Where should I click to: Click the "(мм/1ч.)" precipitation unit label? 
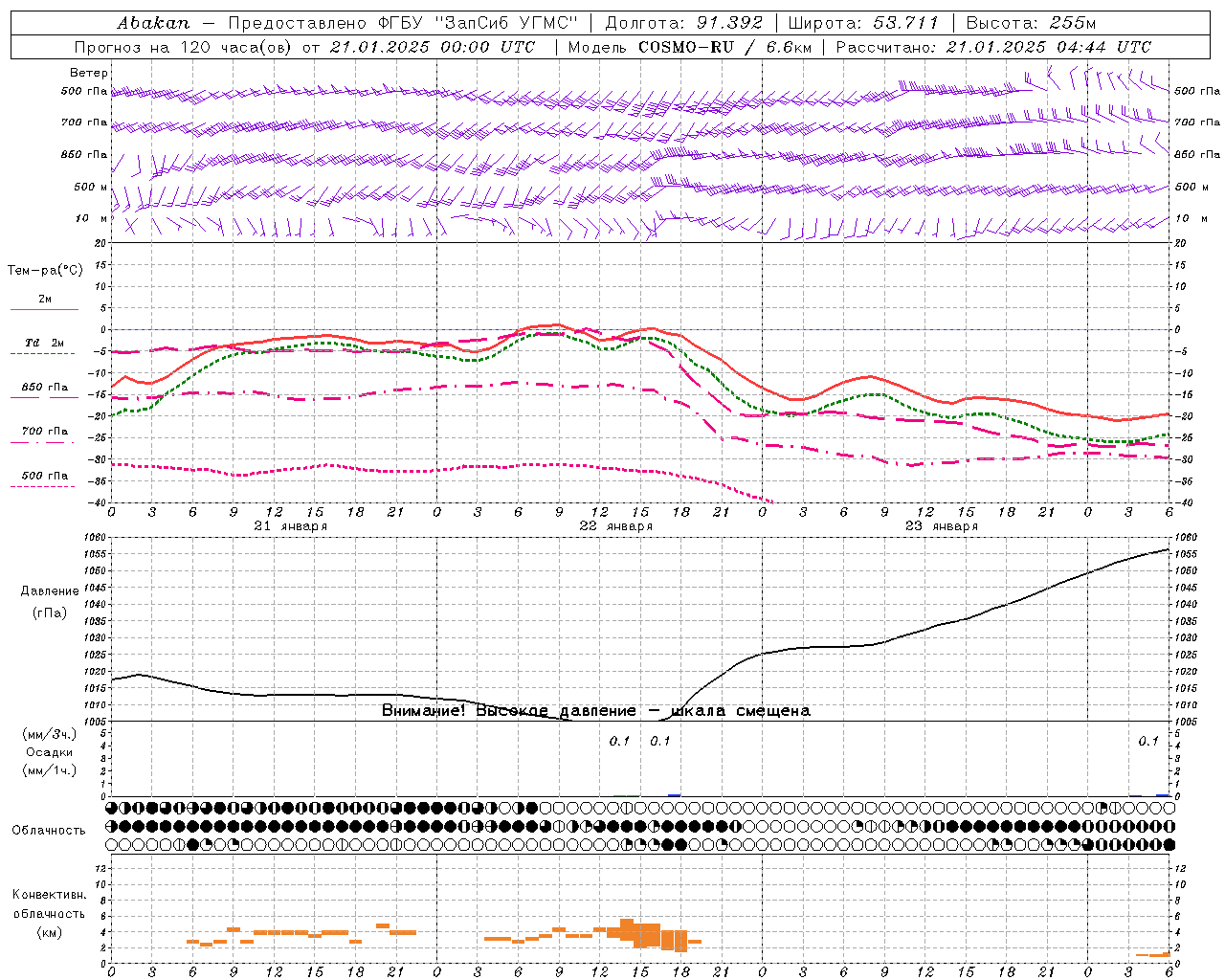click(x=50, y=770)
